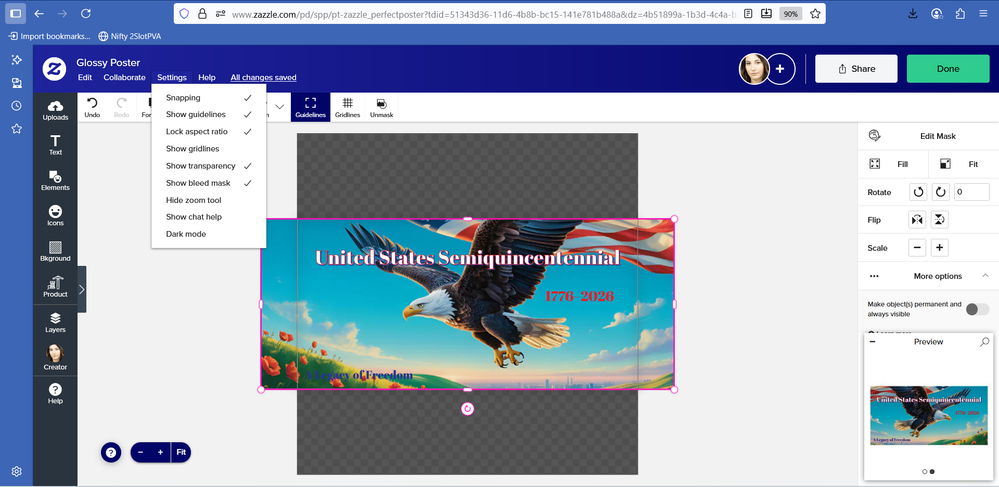Open the Elements panel

pos(55,180)
